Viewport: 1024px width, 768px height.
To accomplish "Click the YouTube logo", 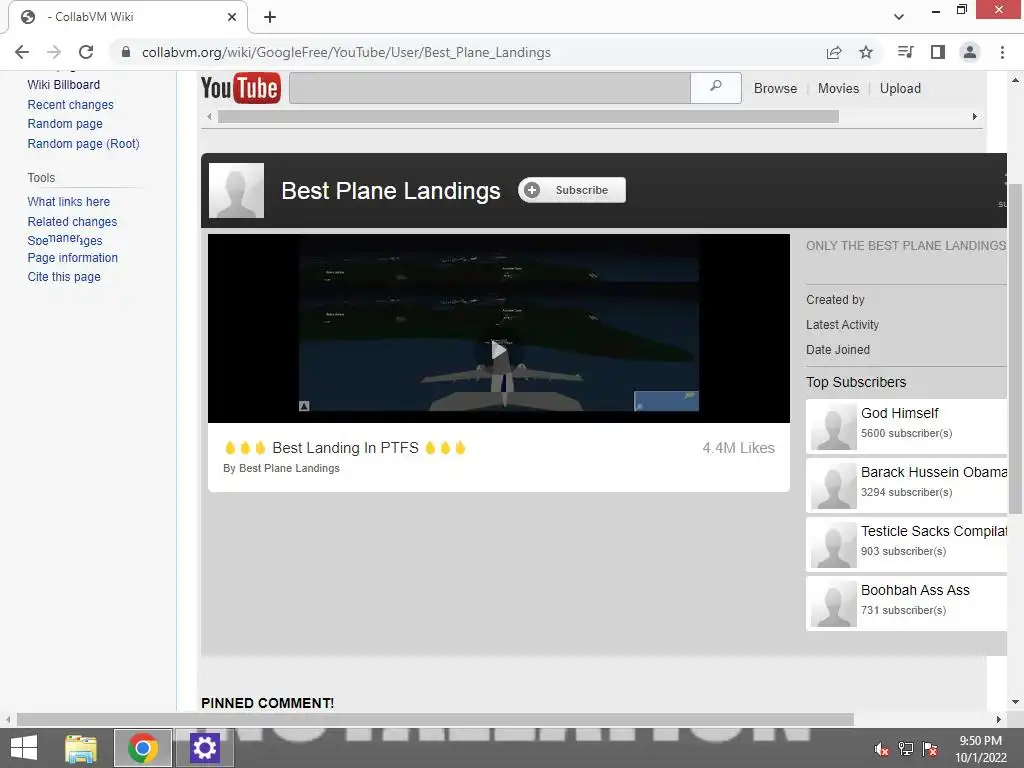I will pos(241,88).
